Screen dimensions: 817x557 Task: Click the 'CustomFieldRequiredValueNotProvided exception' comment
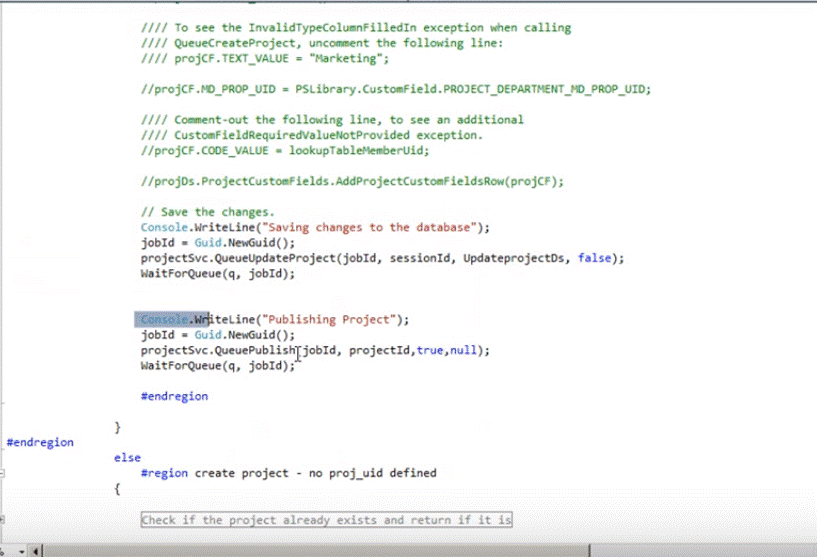pyautogui.click(x=312, y=135)
